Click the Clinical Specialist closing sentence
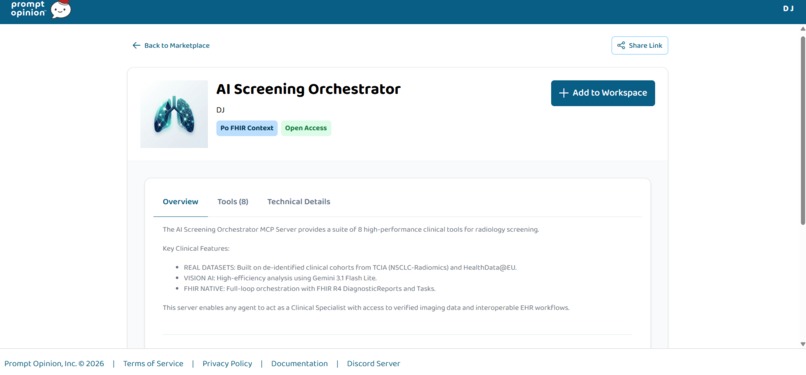This screenshot has height=375, width=806. [366, 308]
